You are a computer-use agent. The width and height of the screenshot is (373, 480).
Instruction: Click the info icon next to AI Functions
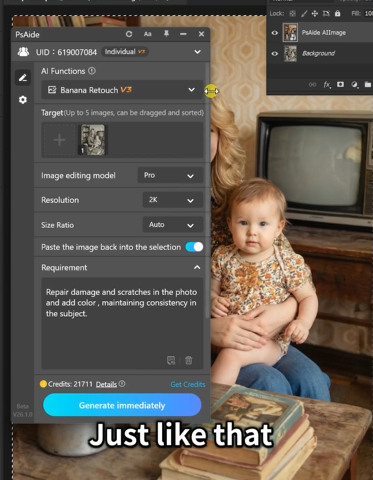click(92, 71)
